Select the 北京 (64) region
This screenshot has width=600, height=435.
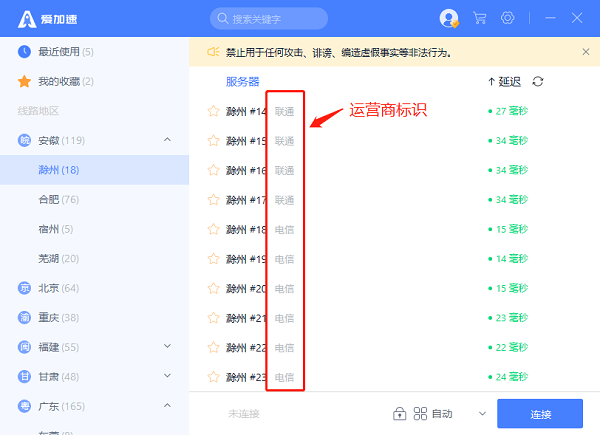(95, 288)
